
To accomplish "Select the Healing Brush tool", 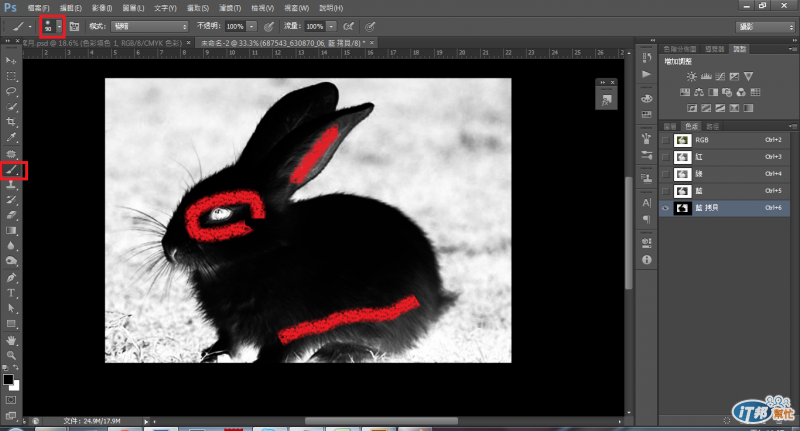I will [x=11, y=154].
